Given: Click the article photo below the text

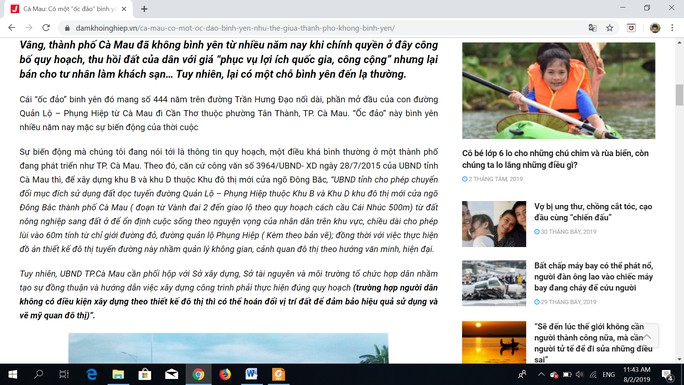Looking at the screenshot, I should [228, 348].
